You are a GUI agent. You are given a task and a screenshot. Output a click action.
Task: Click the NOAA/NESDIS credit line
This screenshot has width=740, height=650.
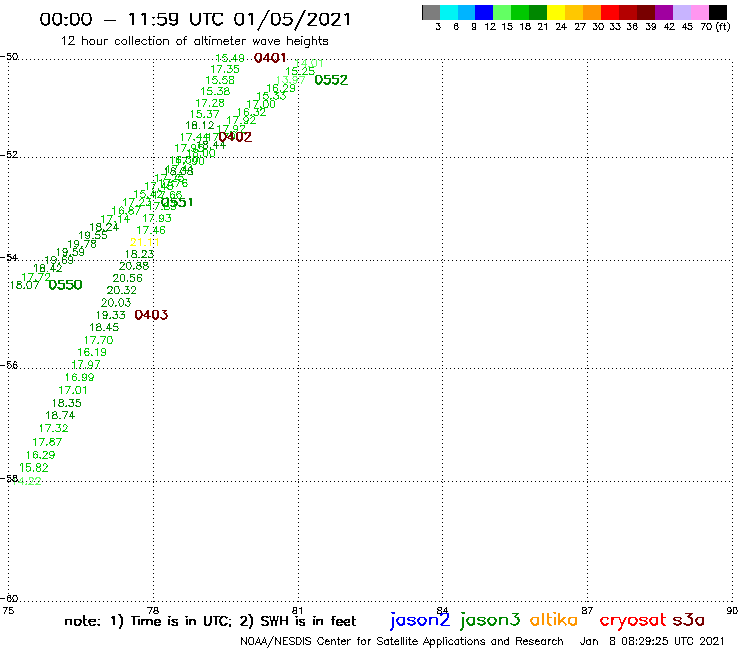click(x=402, y=641)
